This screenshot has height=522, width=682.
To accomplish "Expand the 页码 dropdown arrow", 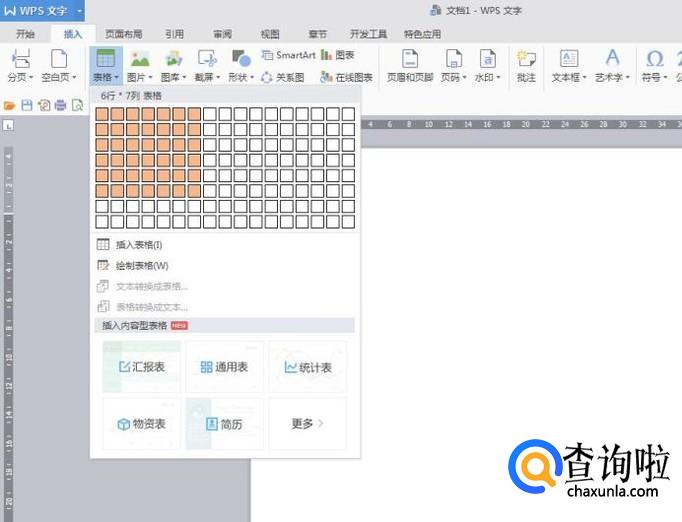I will [465, 77].
